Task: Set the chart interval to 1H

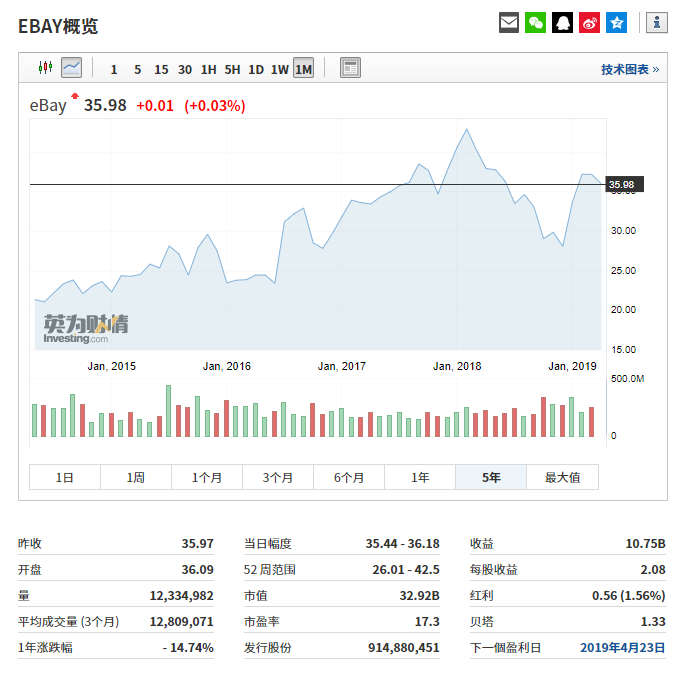Action: tap(209, 70)
